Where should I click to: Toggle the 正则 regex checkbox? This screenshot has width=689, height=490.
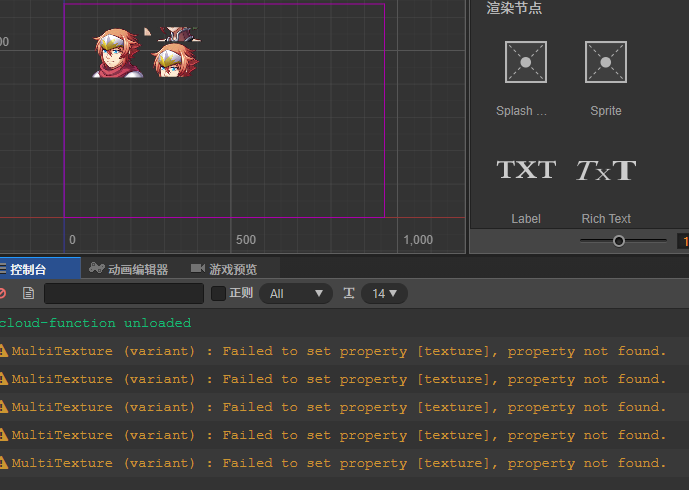pos(218,293)
